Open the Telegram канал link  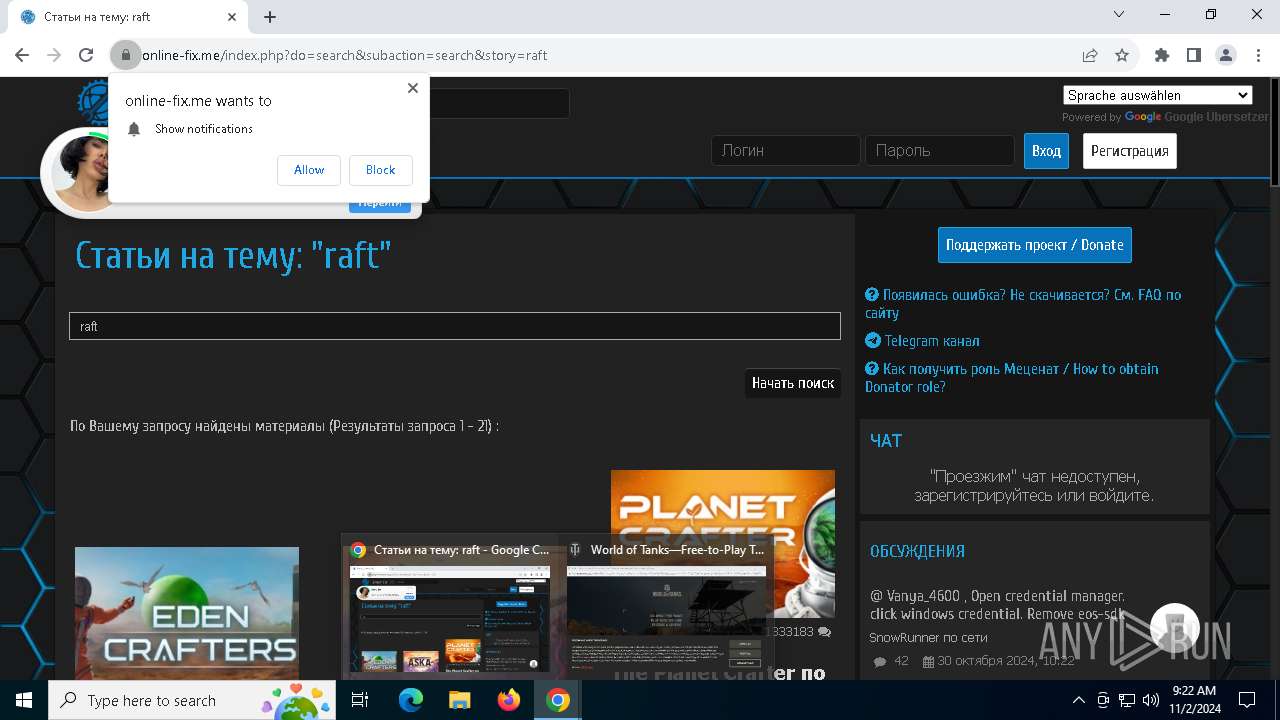pyautogui.click(x=932, y=341)
